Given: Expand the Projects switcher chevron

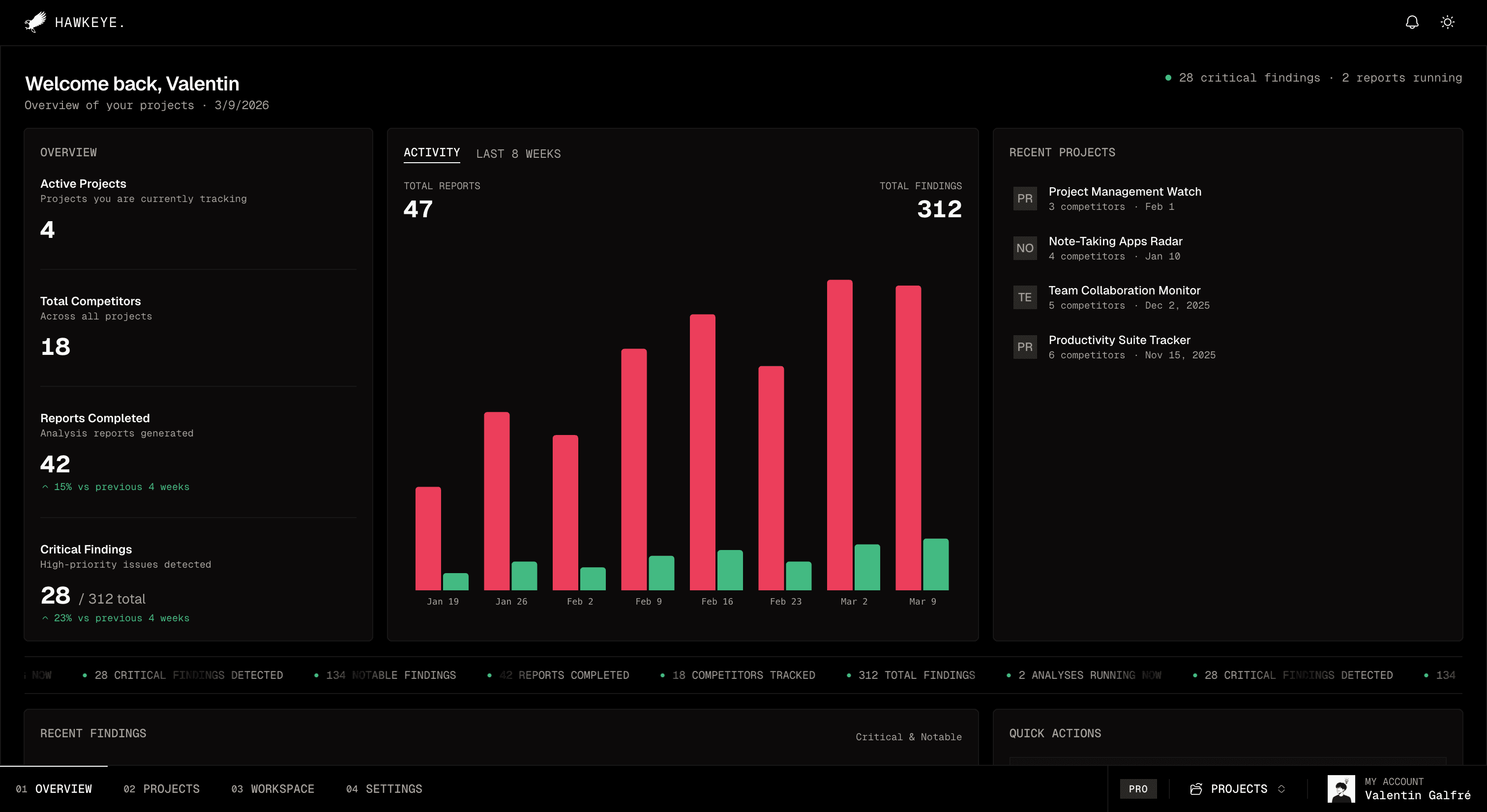Looking at the screenshot, I should pyautogui.click(x=1281, y=789).
